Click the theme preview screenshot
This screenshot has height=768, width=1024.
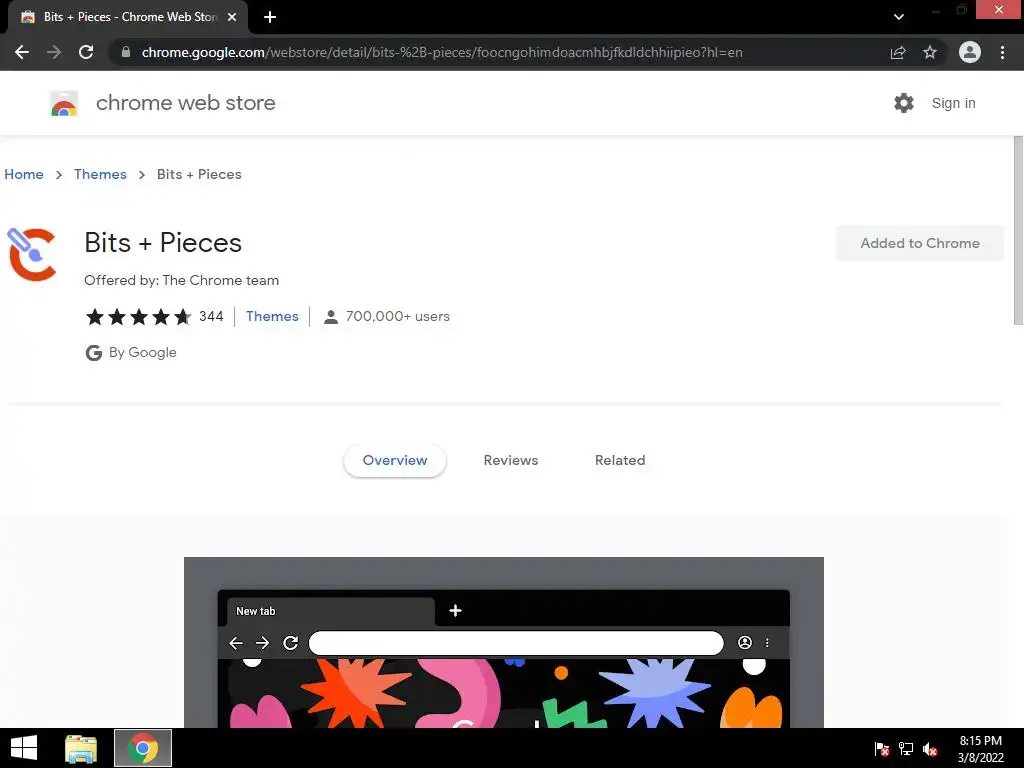tap(504, 643)
